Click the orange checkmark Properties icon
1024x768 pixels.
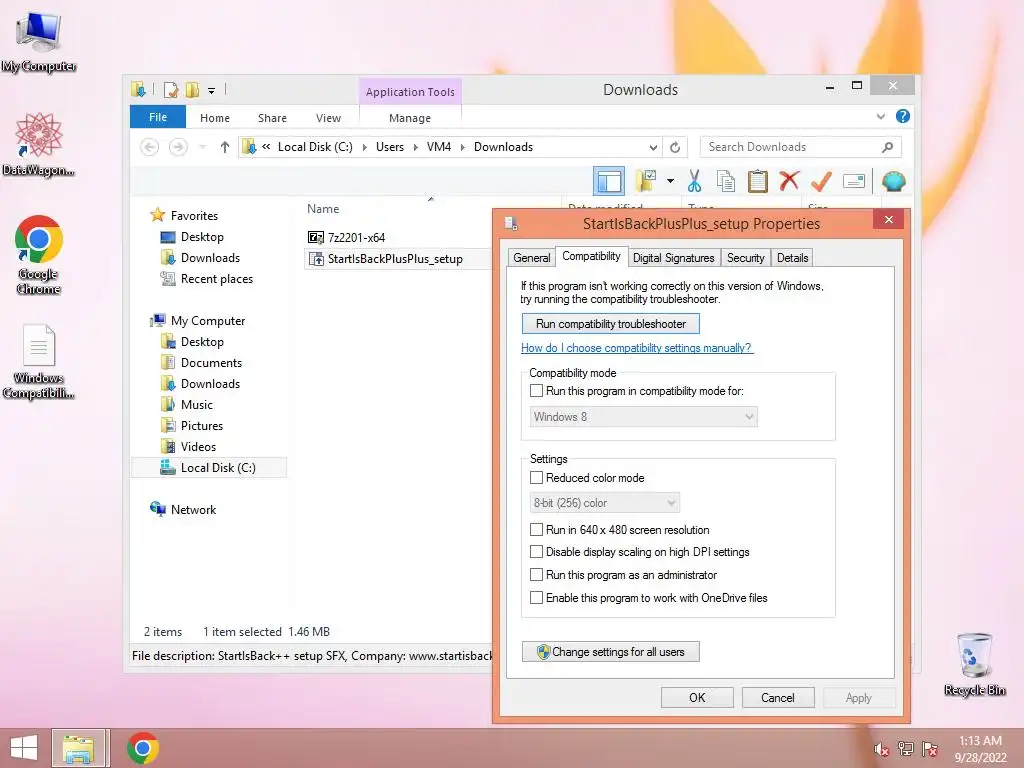pos(821,181)
